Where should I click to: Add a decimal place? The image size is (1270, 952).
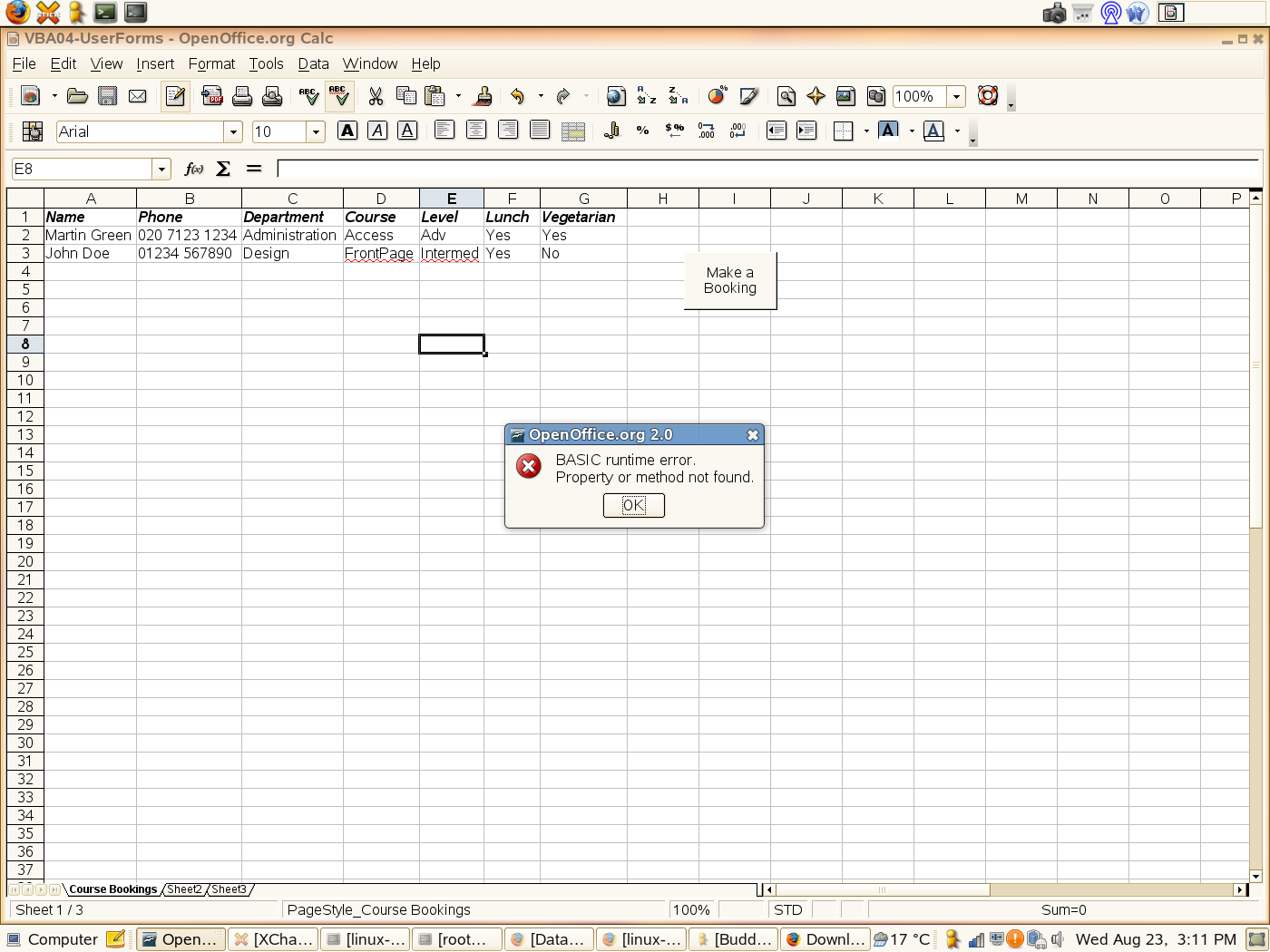(706, 131)
